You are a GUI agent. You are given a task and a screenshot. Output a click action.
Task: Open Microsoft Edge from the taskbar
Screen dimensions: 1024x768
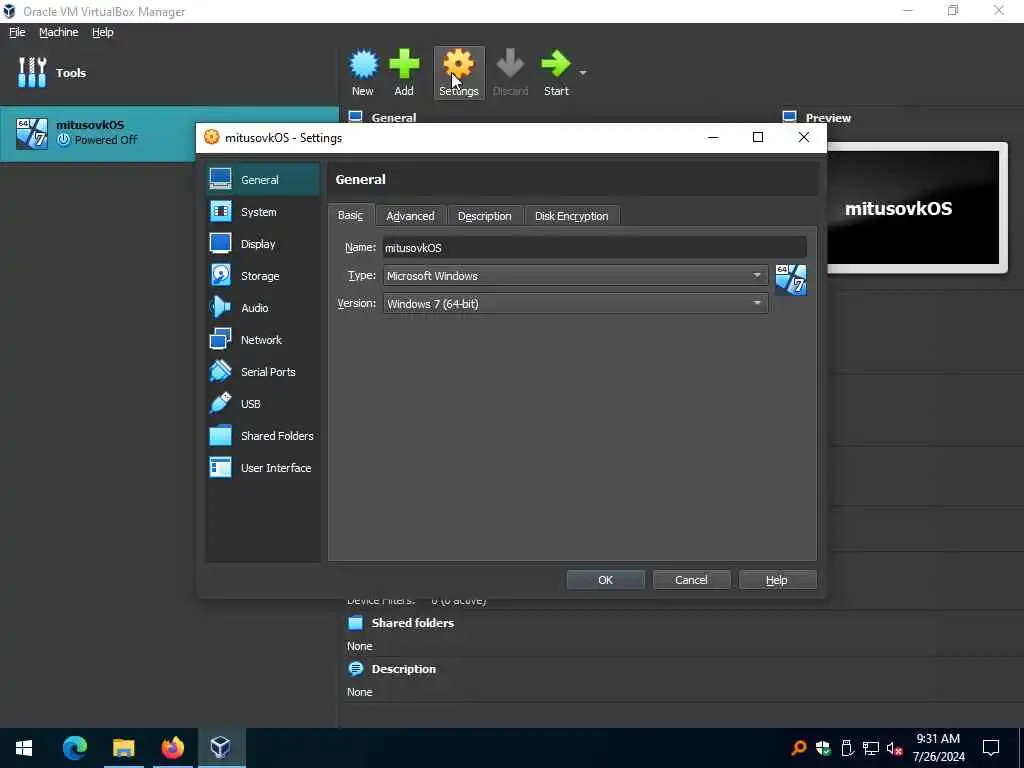pyautogui.click(x=74, y=748)
